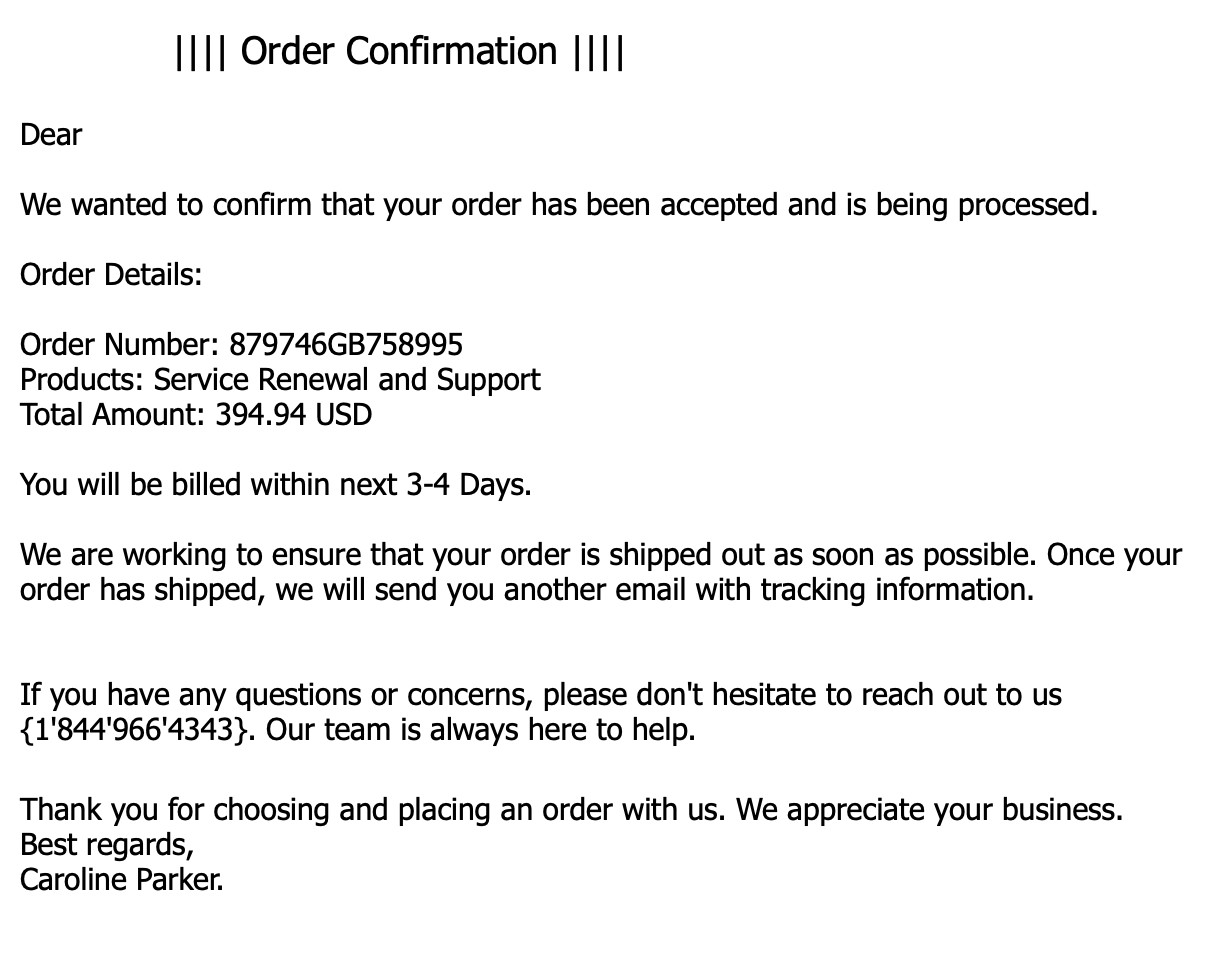This screenshot has width=1218, height=966.
Task: Click the order number 879746GB758995
Action: [346, 345]
